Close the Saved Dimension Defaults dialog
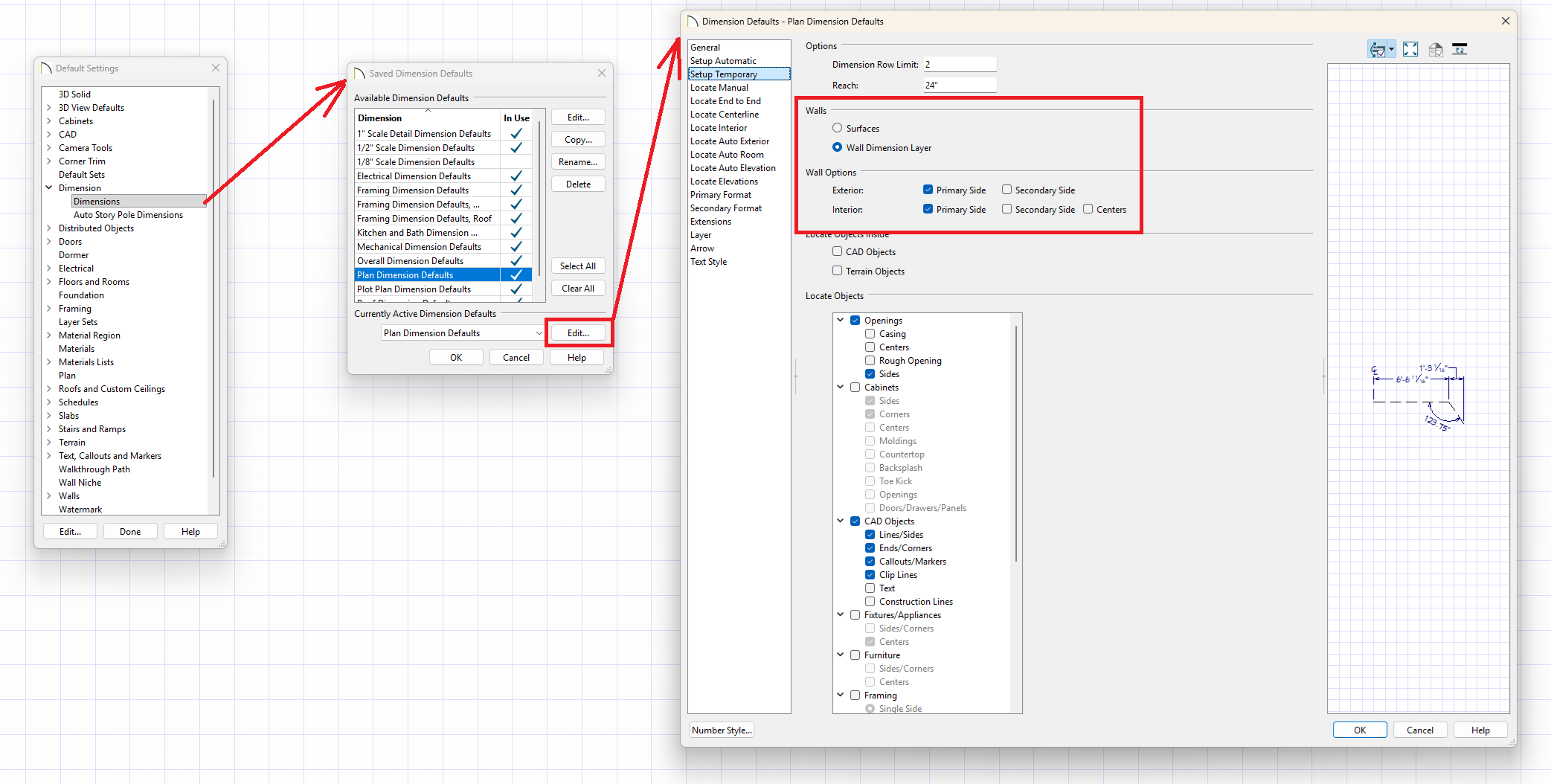 click(x=601, y=73)
